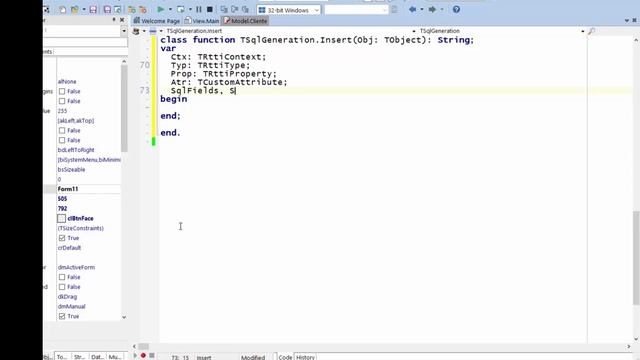Switch to the View.Main tab
Screen dimensions: 640x360
point(202,21)
